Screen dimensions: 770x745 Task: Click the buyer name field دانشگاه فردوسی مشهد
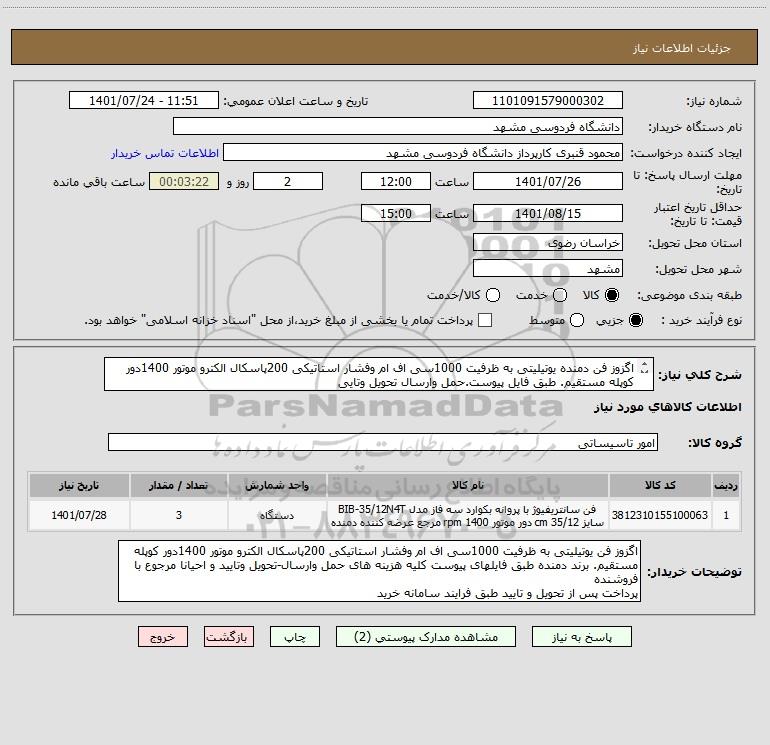tap(398, 127)
